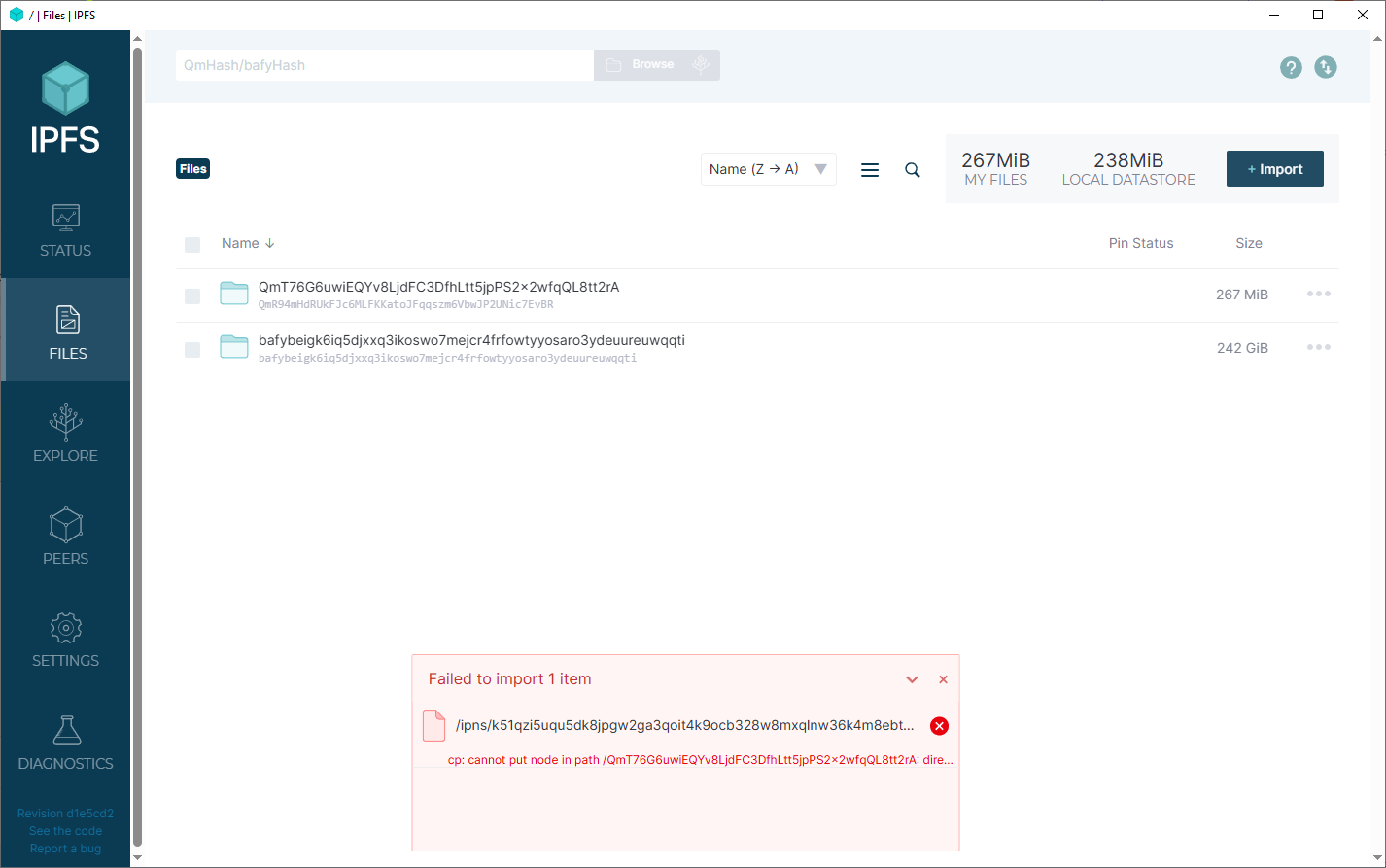Switch to list view using the lines icon

[x=870, y=170]
